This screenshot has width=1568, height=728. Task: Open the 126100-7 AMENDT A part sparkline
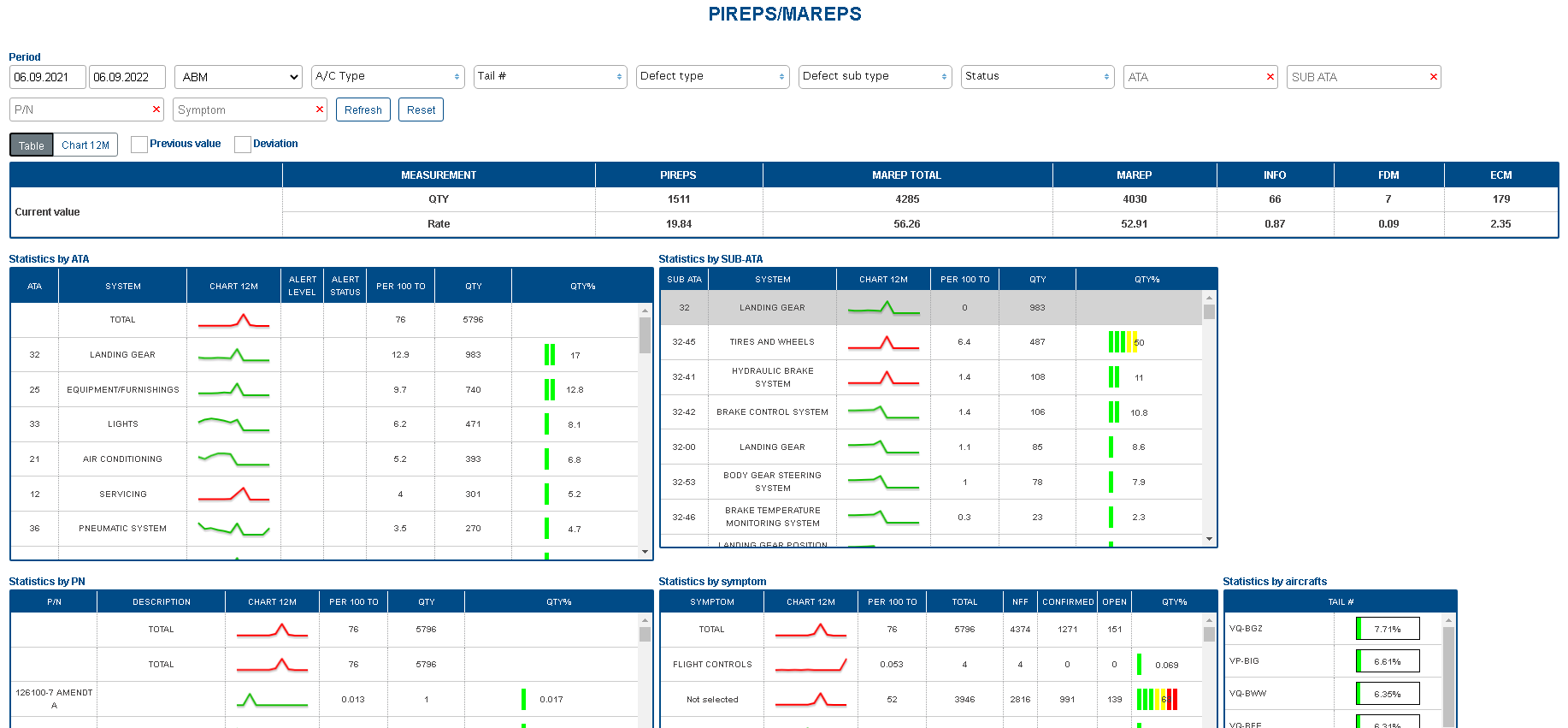point(272,700)
